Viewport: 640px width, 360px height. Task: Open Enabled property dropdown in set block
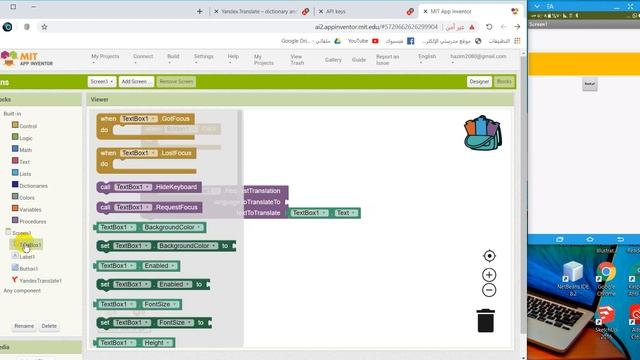click(174, 284)
